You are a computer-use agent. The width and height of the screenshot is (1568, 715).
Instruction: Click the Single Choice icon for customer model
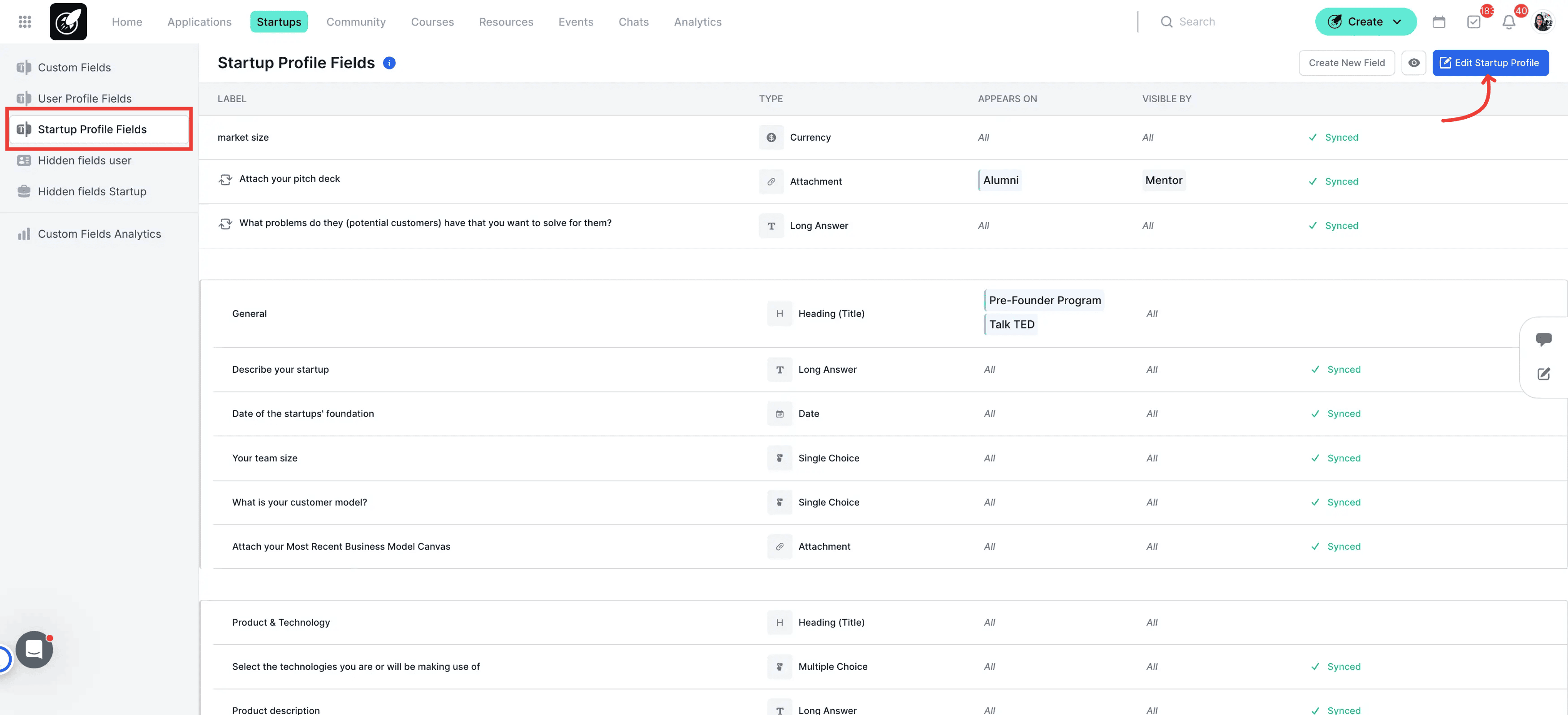[x=780, y=503]
